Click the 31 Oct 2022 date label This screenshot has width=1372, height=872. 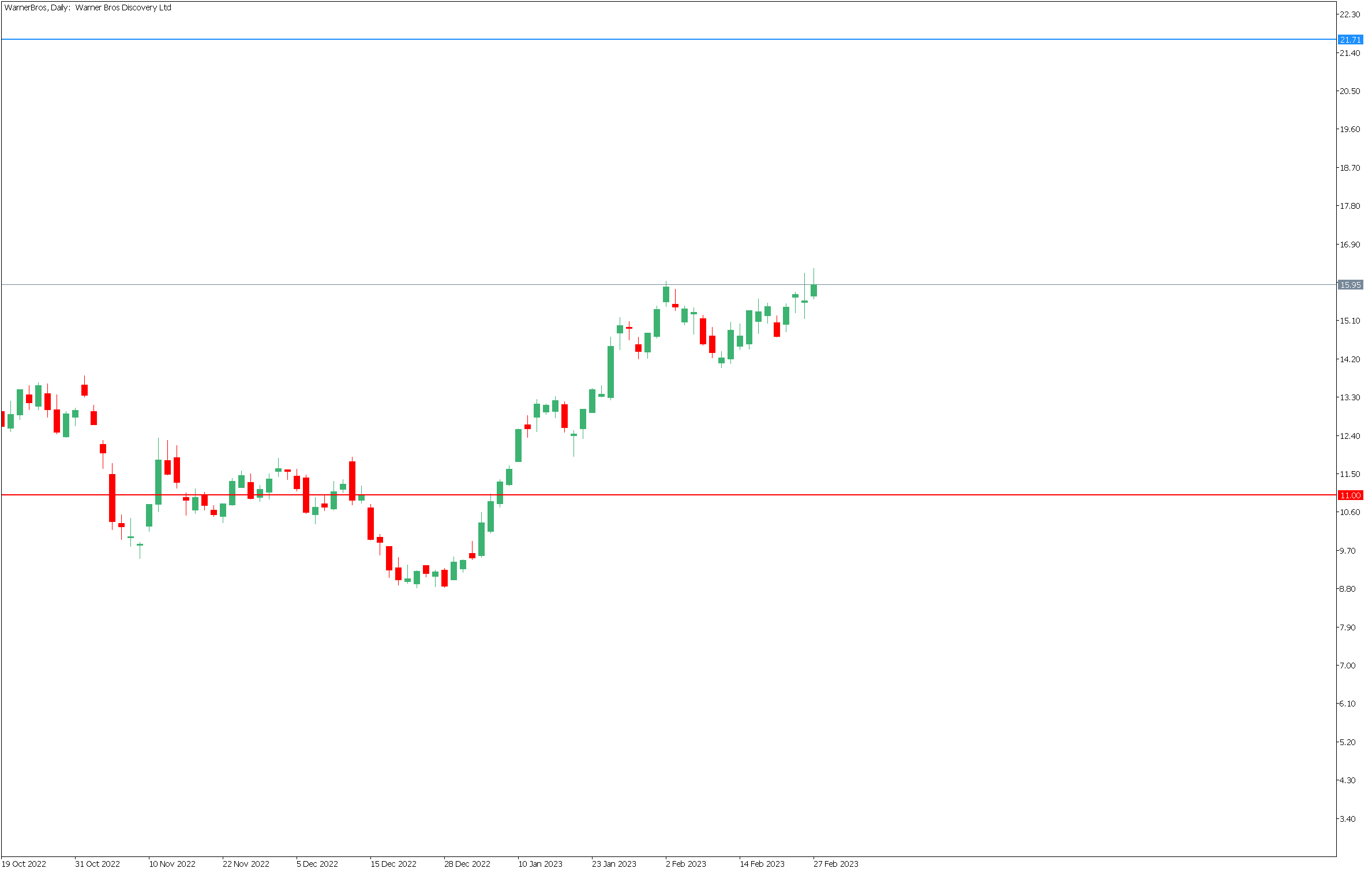click(98, 863)
